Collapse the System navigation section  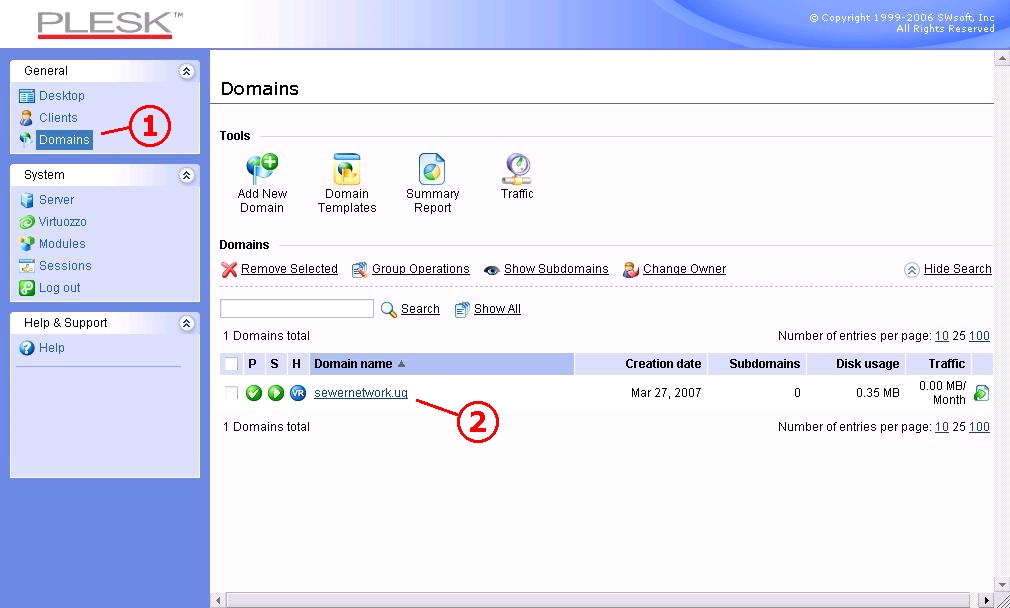[186, 175]
